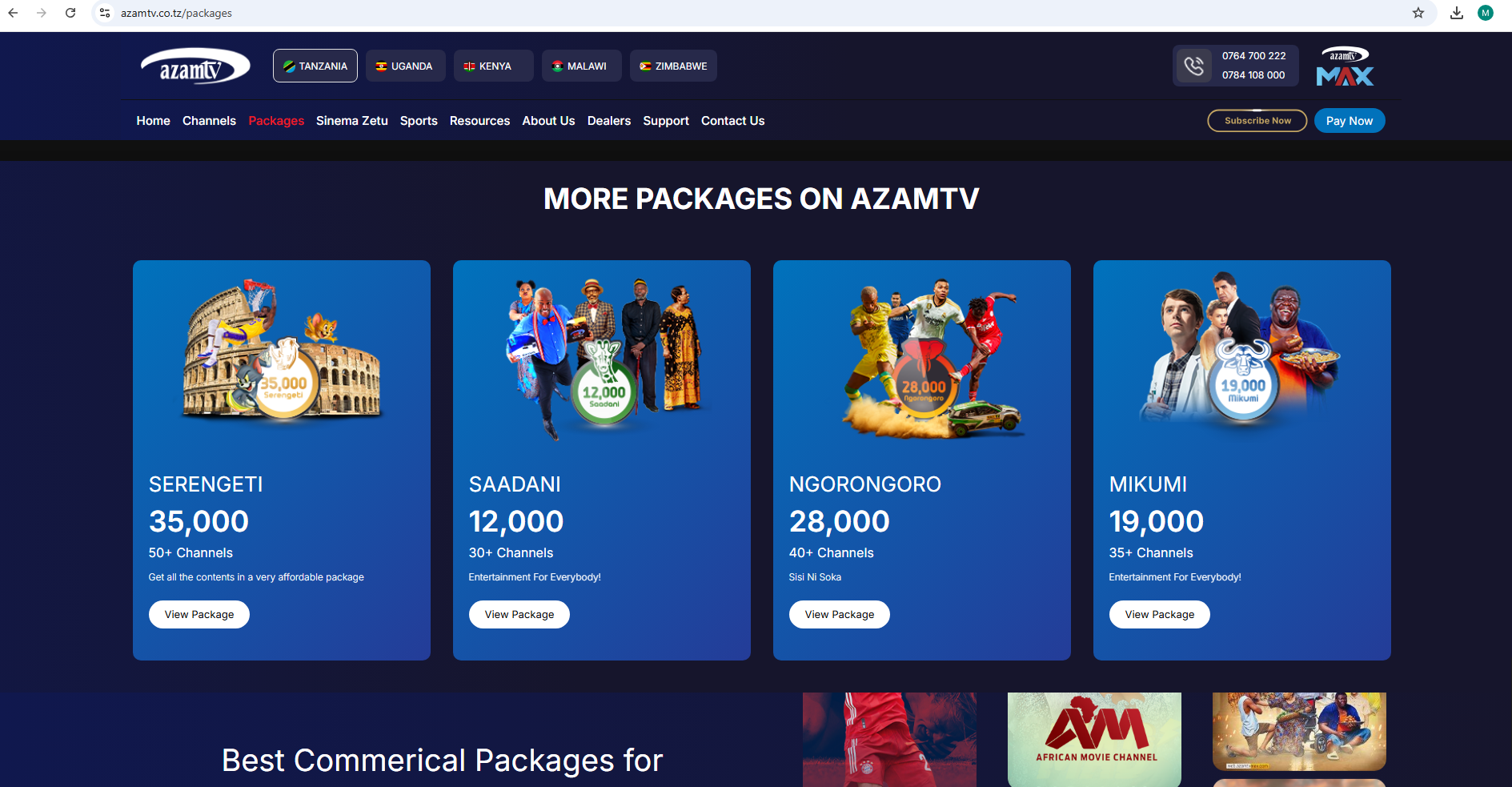Click the phone call icon
Viewport: 1512px width, 787px height.
coord(1193,66)
